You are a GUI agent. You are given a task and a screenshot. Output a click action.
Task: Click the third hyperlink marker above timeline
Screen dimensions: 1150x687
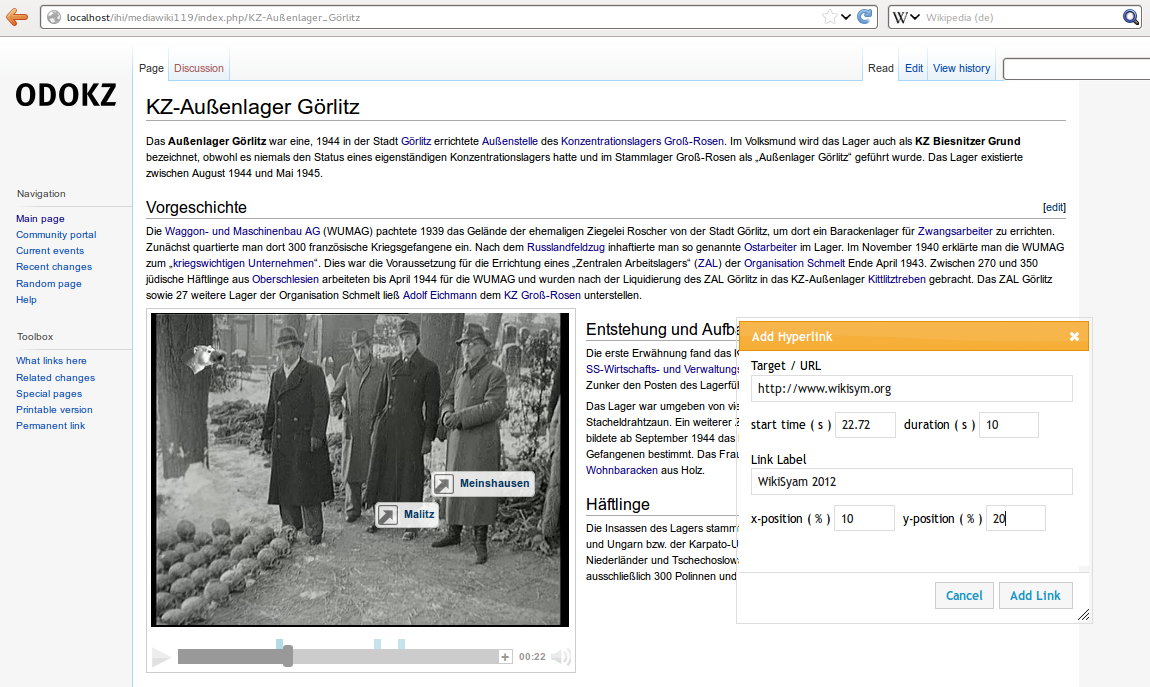pos(401,644)
